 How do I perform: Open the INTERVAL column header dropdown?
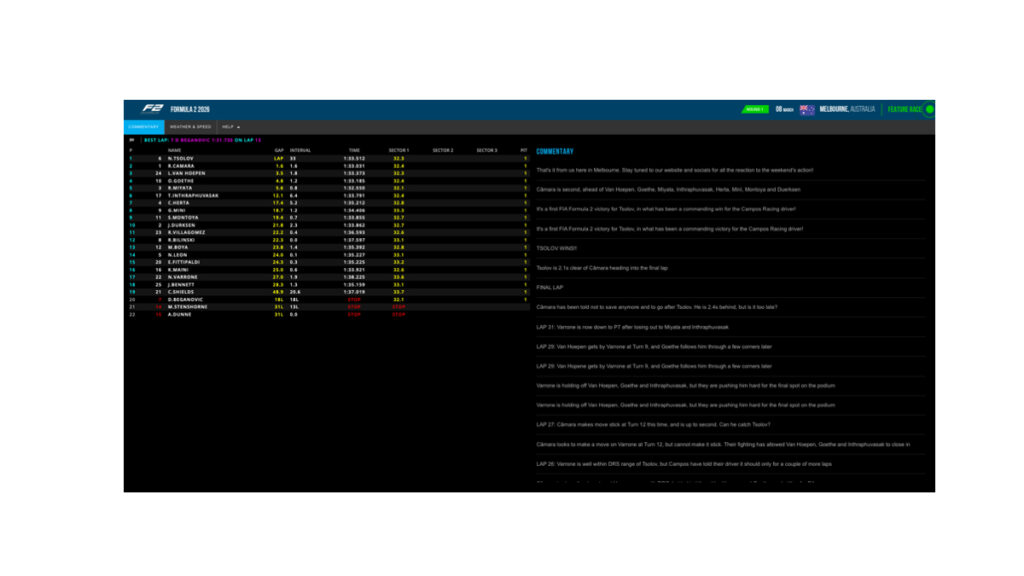(298, 150)
